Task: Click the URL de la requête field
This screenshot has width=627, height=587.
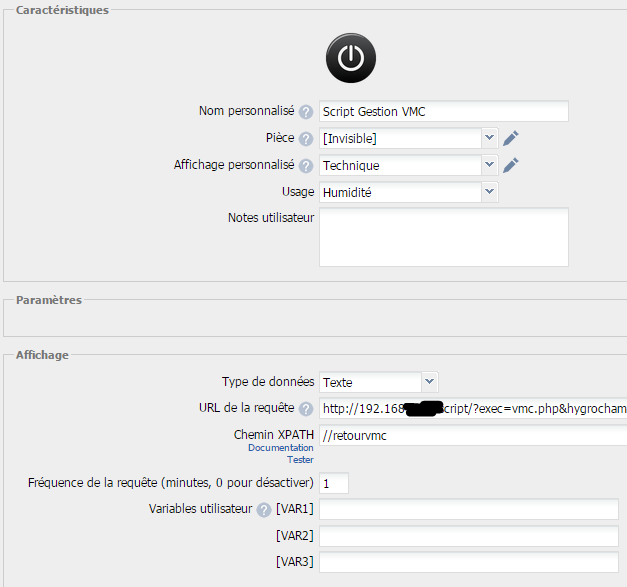Action: click(472, 409)
